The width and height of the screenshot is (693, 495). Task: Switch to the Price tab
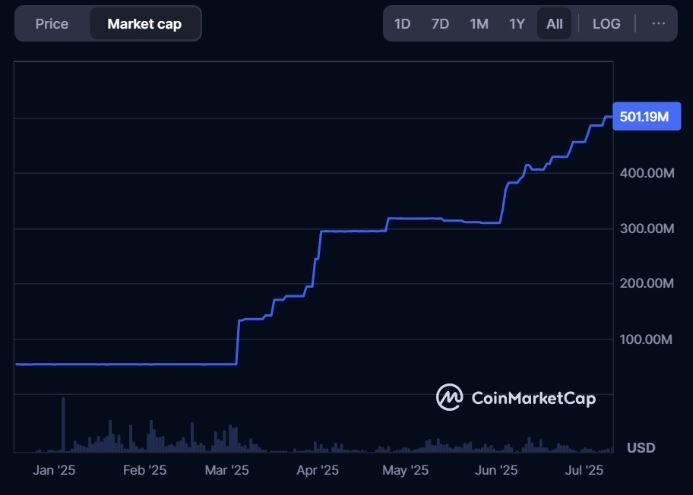pos(52,23)
